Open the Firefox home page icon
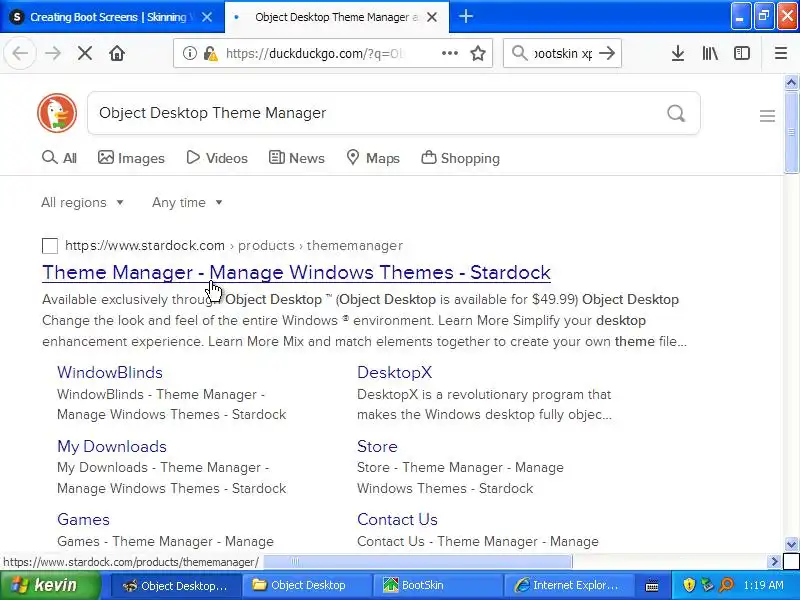This screenshot has height=600, width=800. 117,53
